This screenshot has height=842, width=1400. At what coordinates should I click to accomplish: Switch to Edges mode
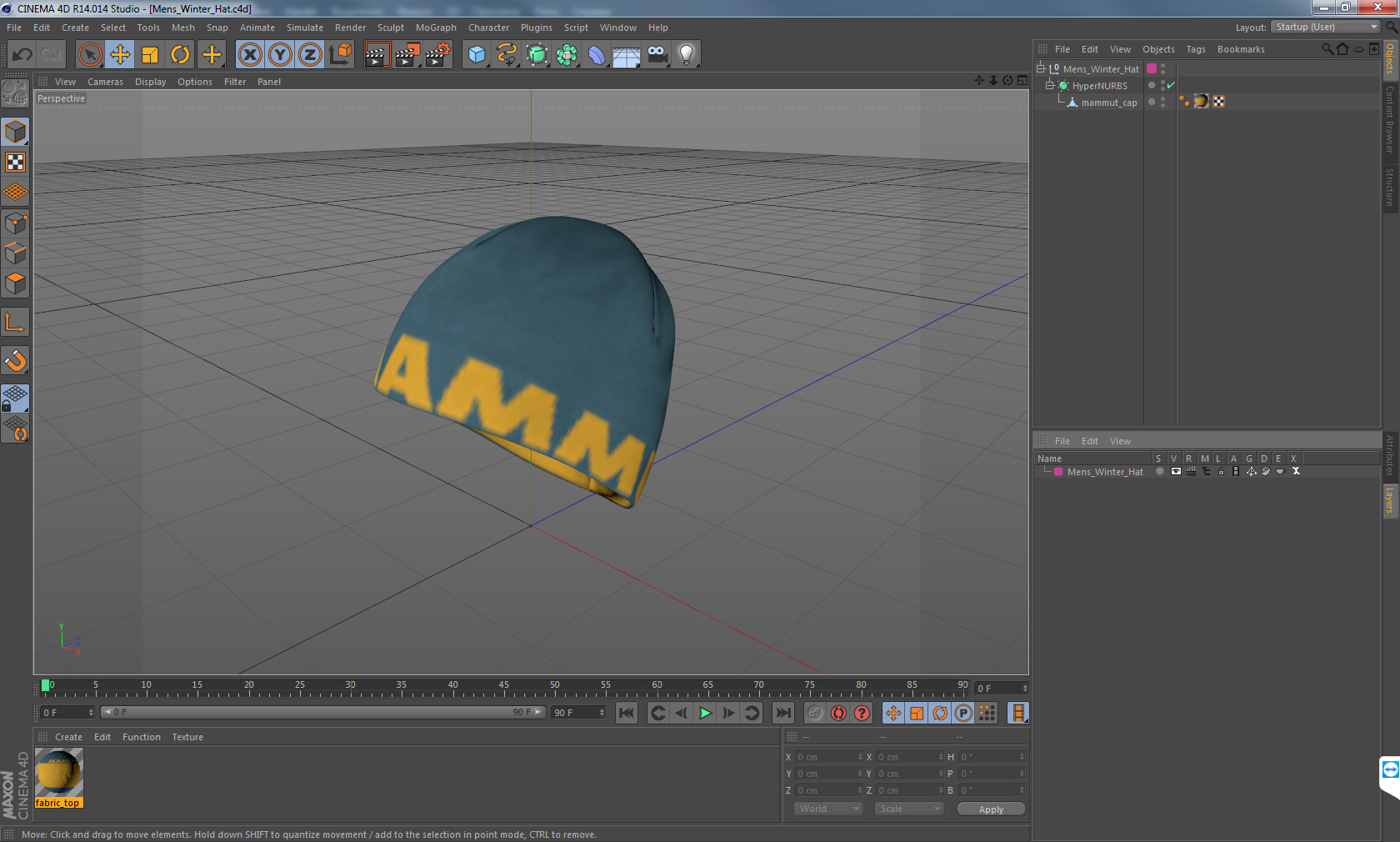[x=15, y=253]
